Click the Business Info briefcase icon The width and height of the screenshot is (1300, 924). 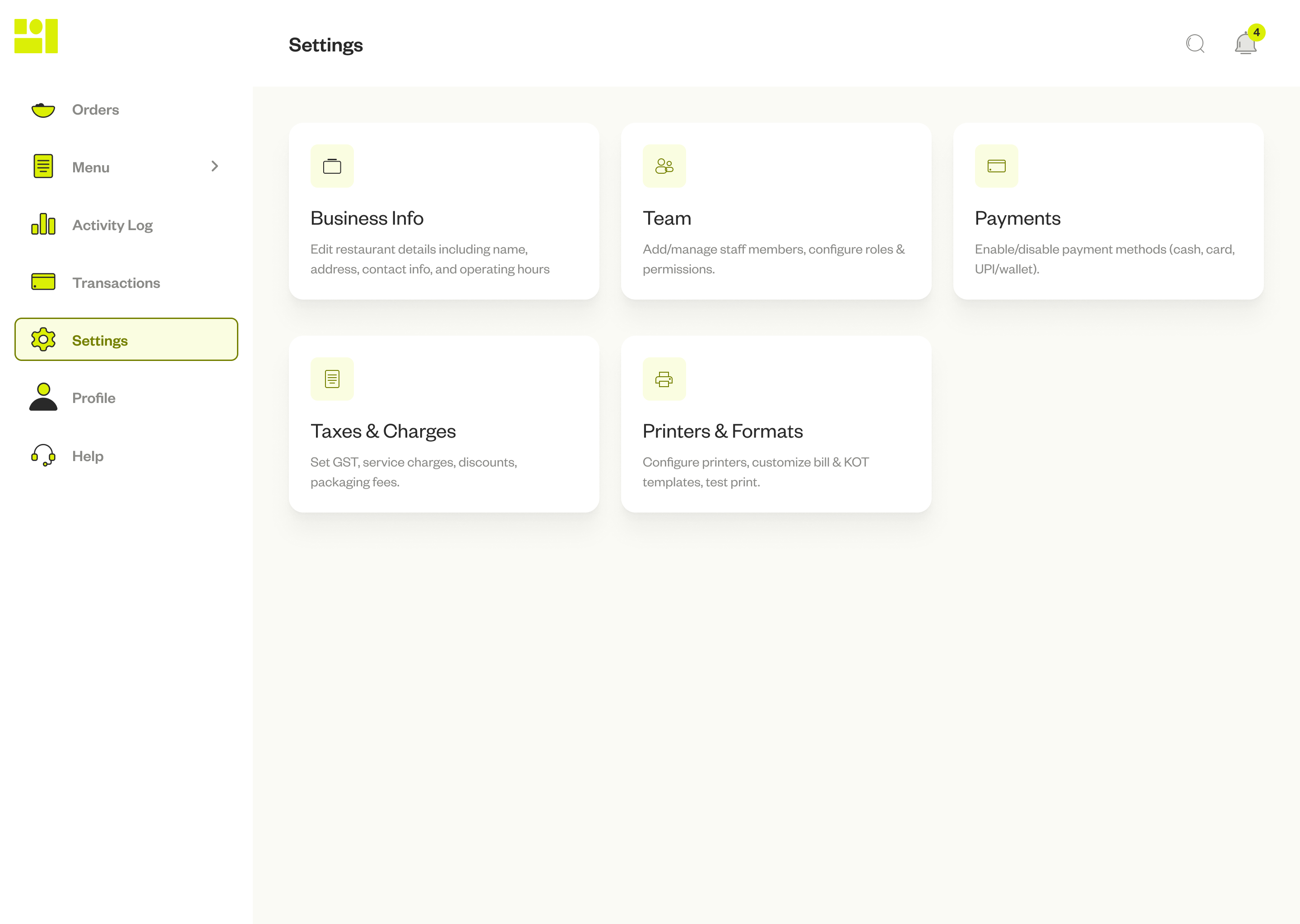point(332,166)
